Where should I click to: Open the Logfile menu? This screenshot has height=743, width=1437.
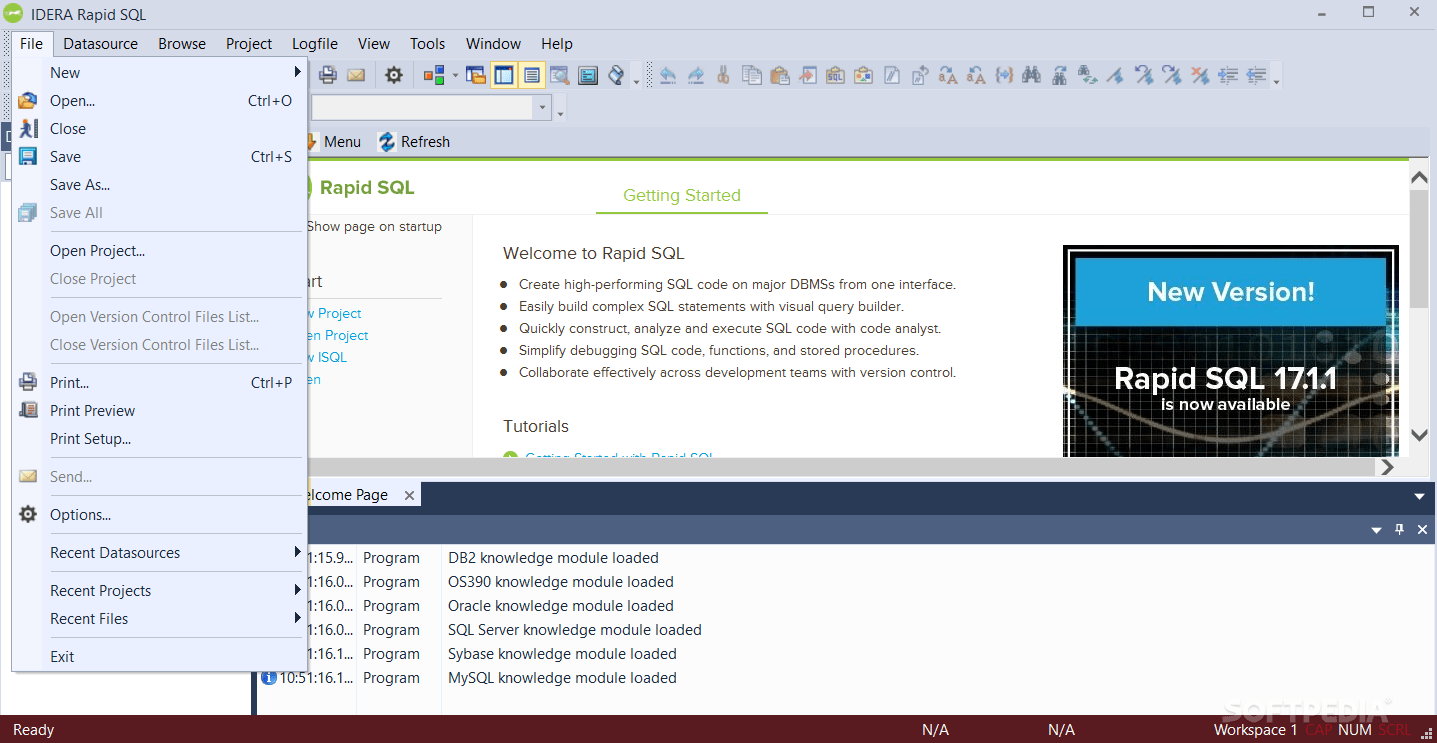[x=315, y=43]
